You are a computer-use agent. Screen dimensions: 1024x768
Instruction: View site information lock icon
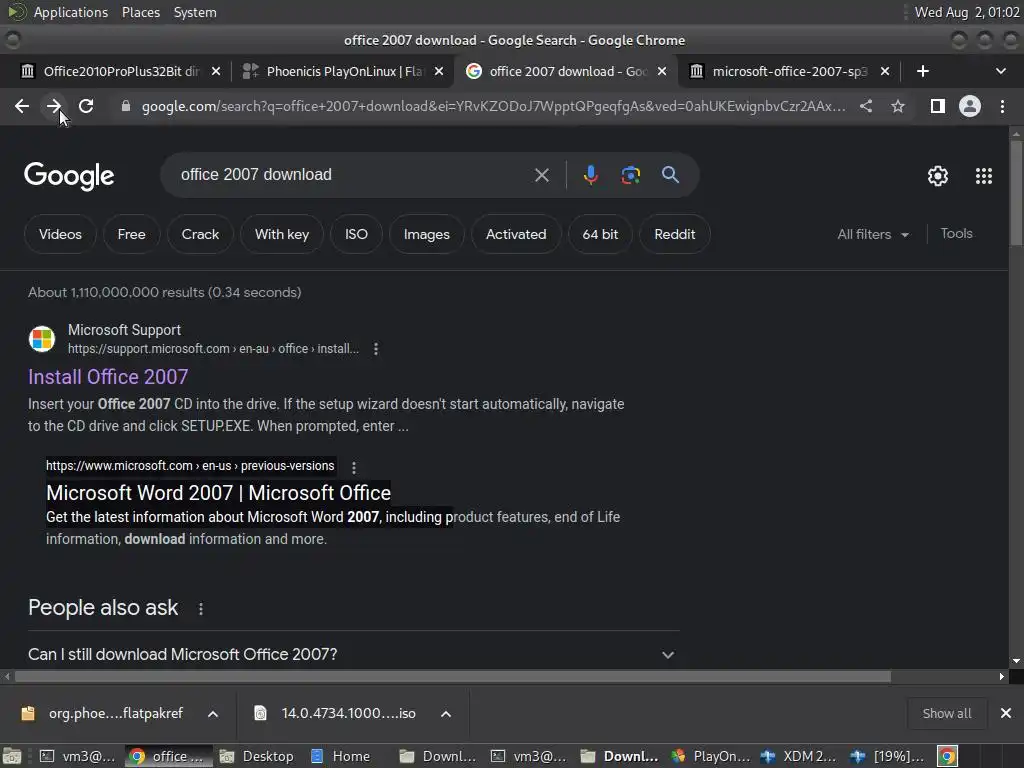pos(126,106)
